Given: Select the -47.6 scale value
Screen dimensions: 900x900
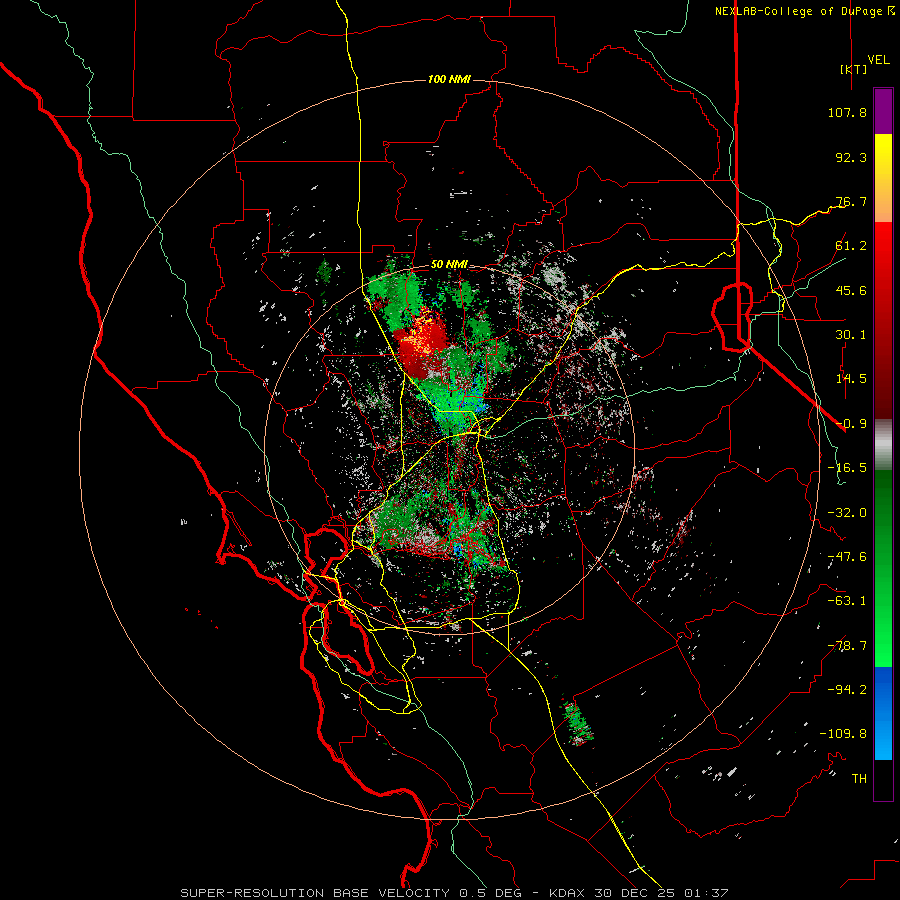Looking at the screenshot, I should 847,557.
